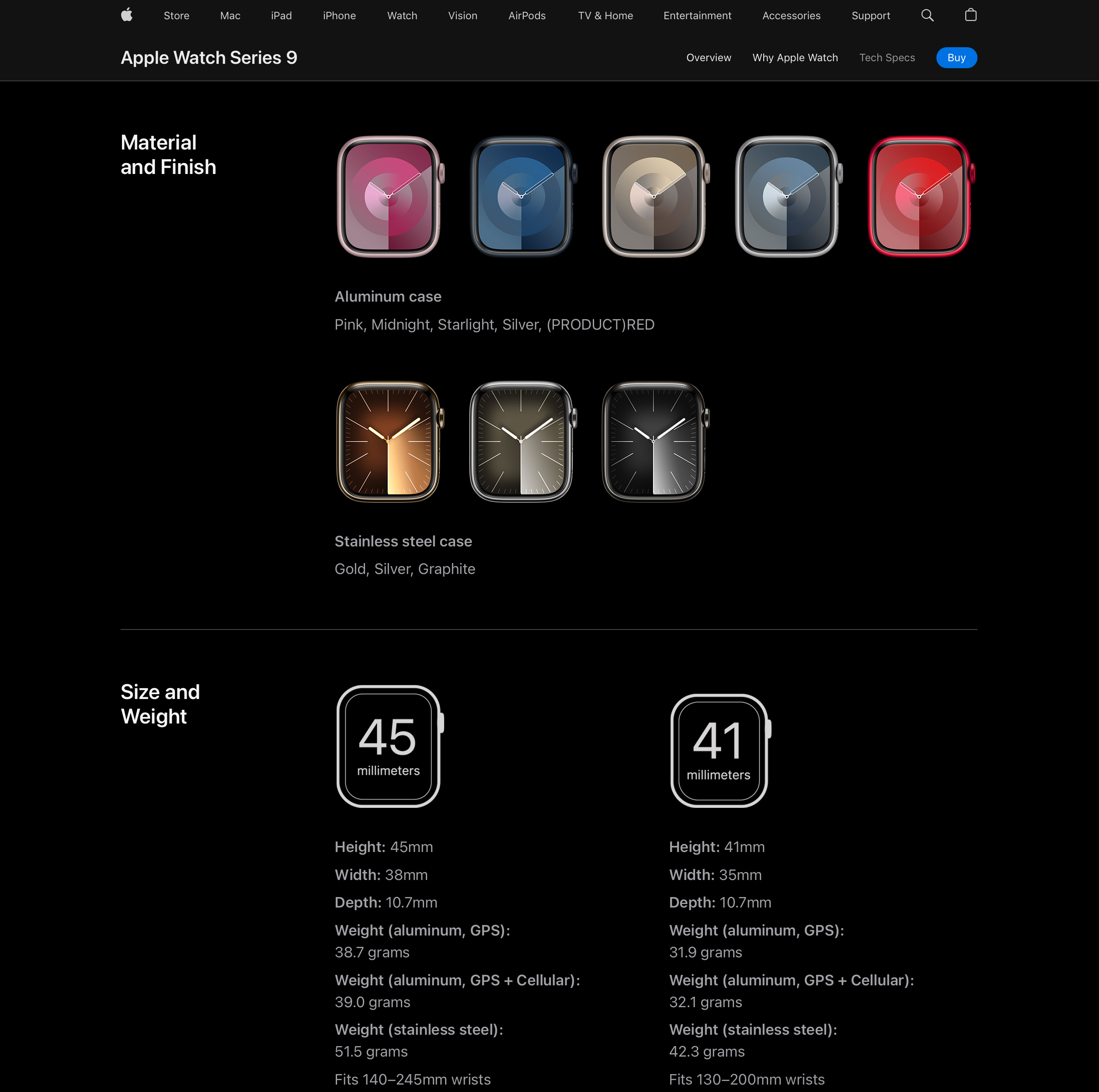Switch to the Tech Specs tab
Screen dimensions: 1099x1092
(886, 57)
